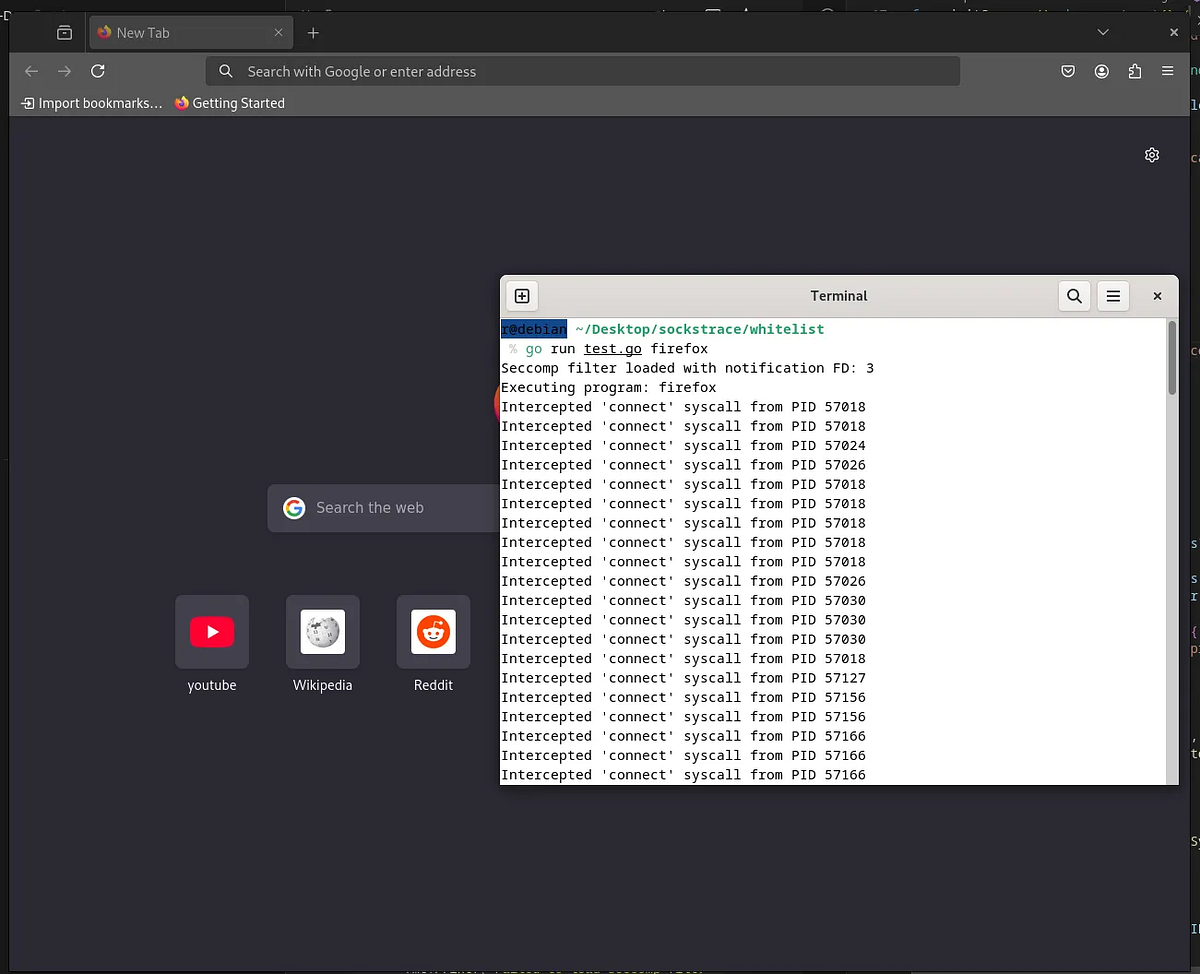Open Firefox View in top-left corner
The image size is (1200, 974).
coord(64,32)
